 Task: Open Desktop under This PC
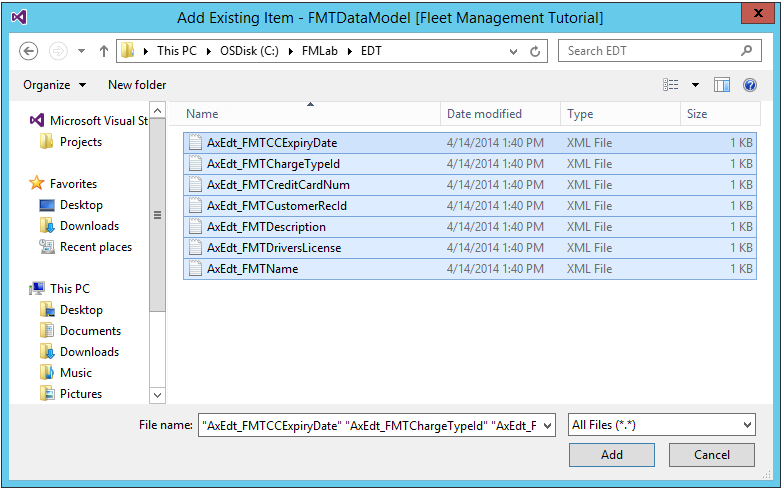(71, 310)
